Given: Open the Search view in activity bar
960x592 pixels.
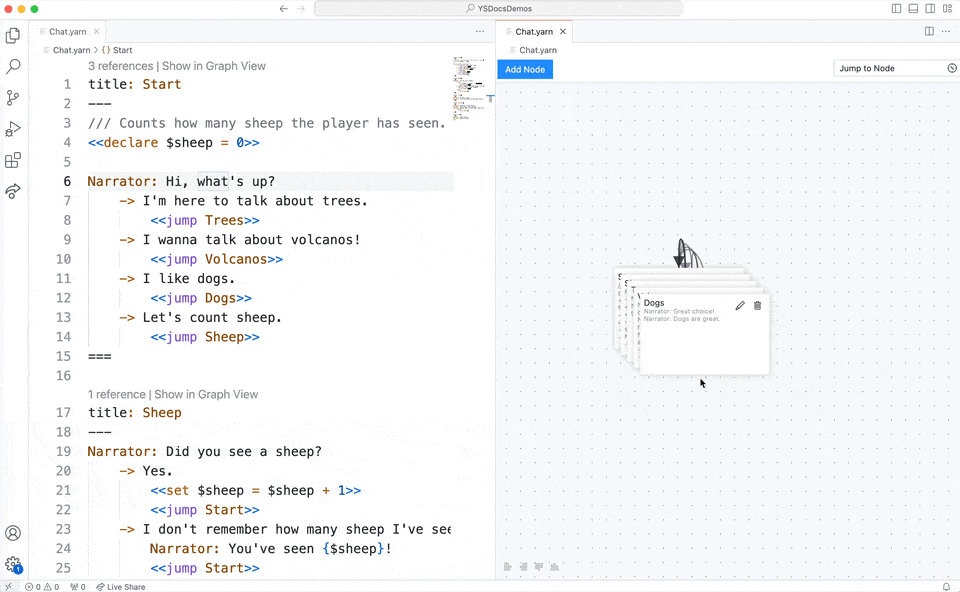Looking at the screenshot, I should [x=13, y=67].
